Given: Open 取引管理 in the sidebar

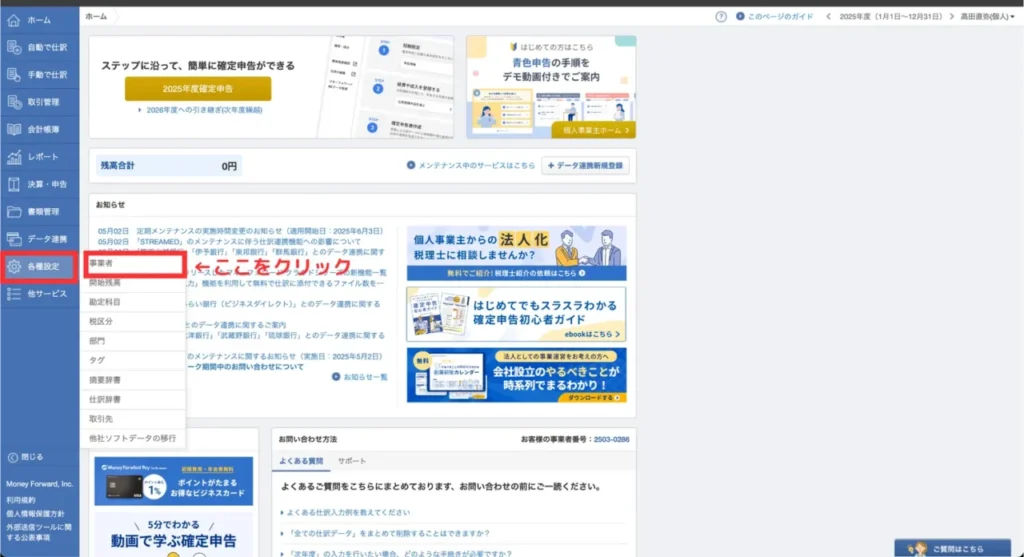Looking at the screenshot, I should tap(39, 102).
